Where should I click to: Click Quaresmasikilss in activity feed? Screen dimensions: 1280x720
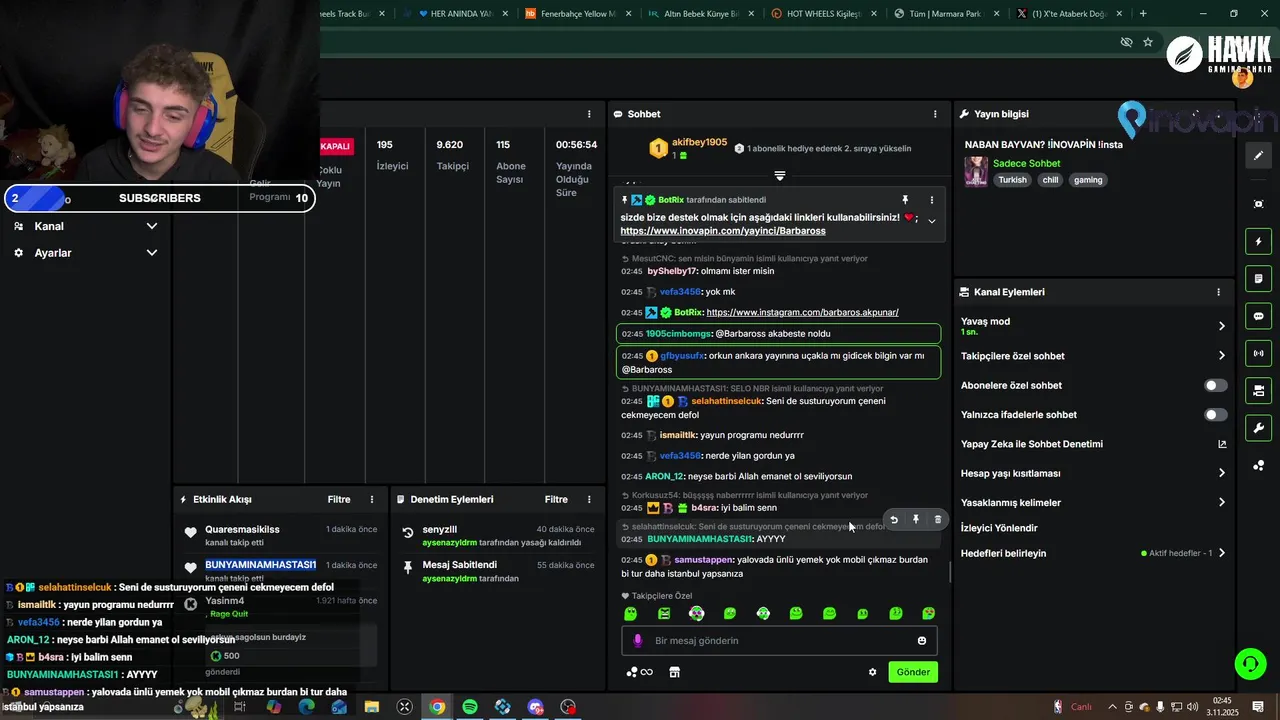[x=242, y=529]
